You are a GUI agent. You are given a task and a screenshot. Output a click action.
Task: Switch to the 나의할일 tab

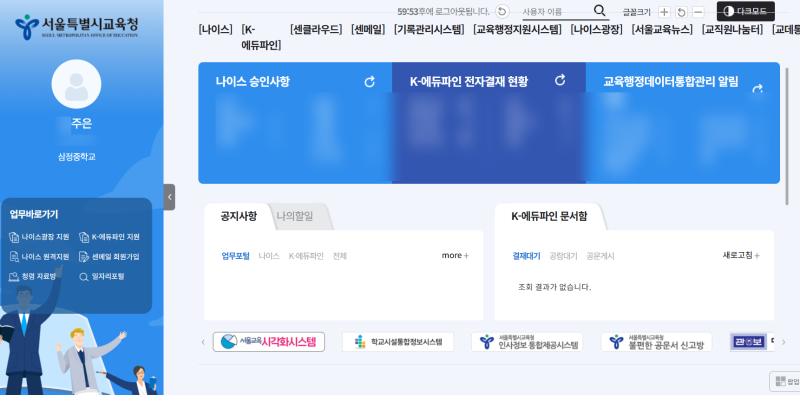(x=295, y=216)
